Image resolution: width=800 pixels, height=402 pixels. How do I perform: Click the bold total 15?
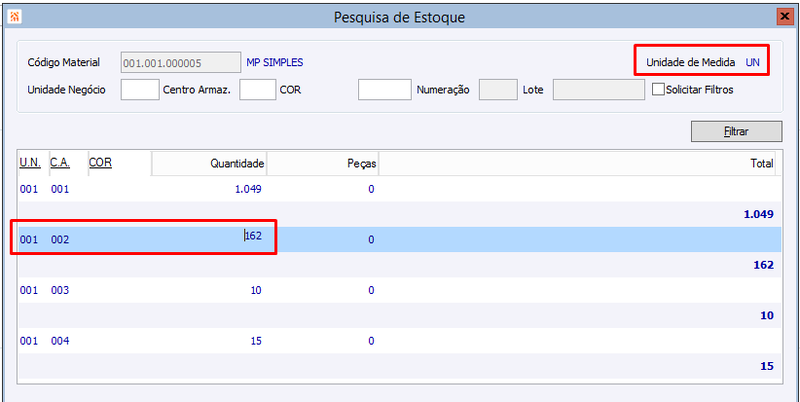tap(767, 366)
